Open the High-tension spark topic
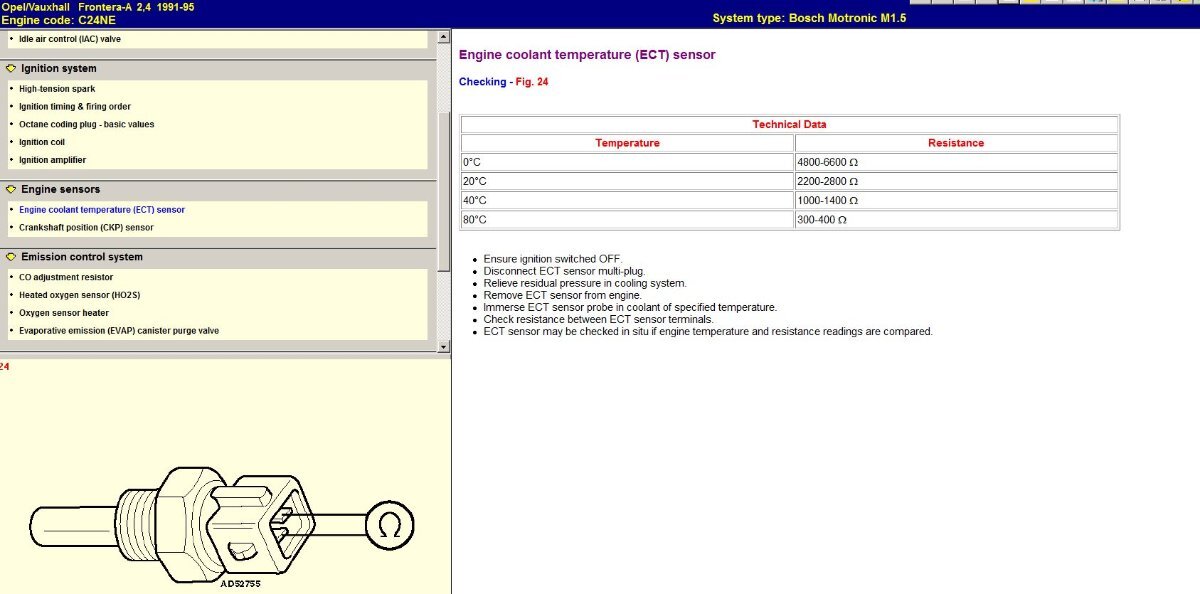This screenshot has height=594, width=1200. pos(57,89)
